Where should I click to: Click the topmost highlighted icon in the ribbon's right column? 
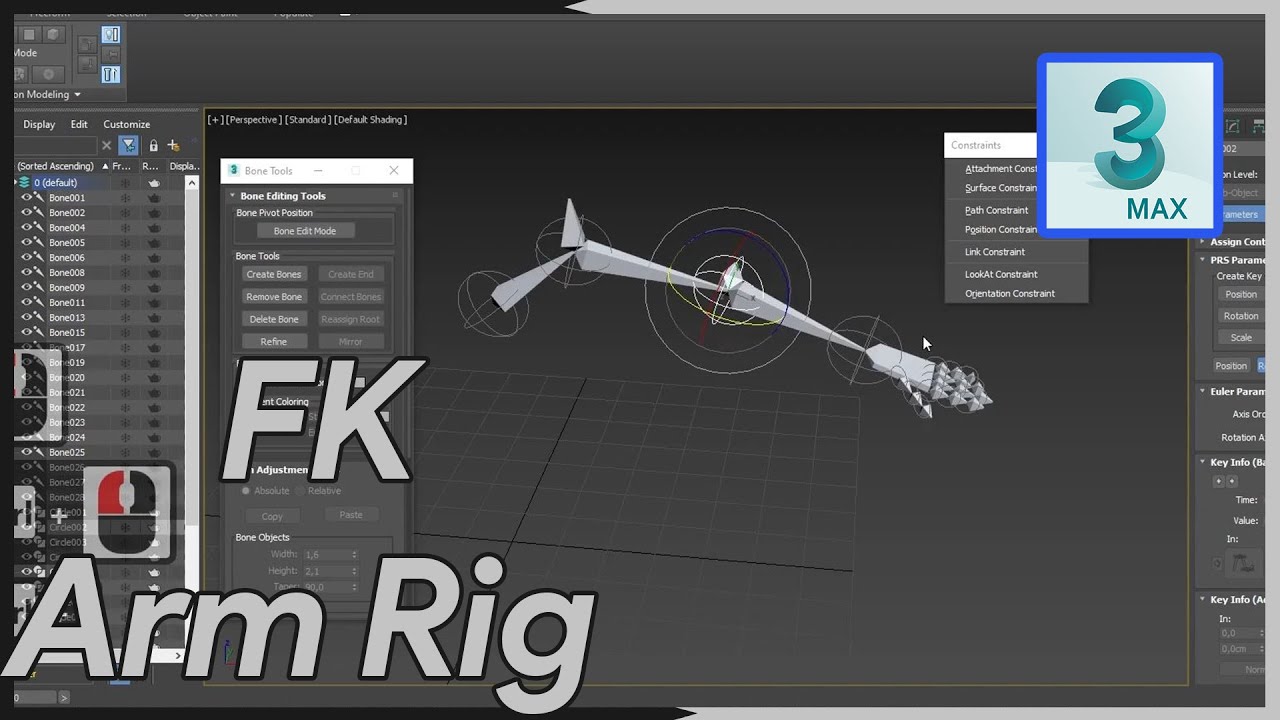(x=111, y=35)
